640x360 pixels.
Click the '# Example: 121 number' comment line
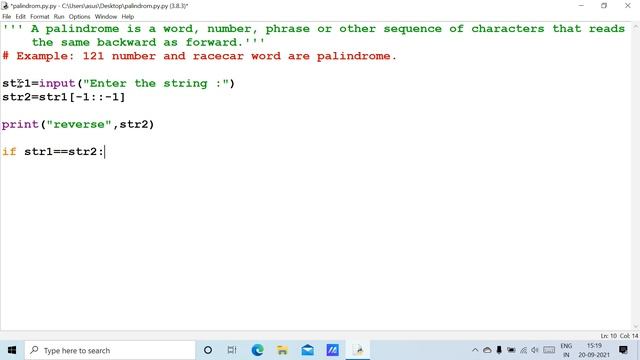click(199, 56)
